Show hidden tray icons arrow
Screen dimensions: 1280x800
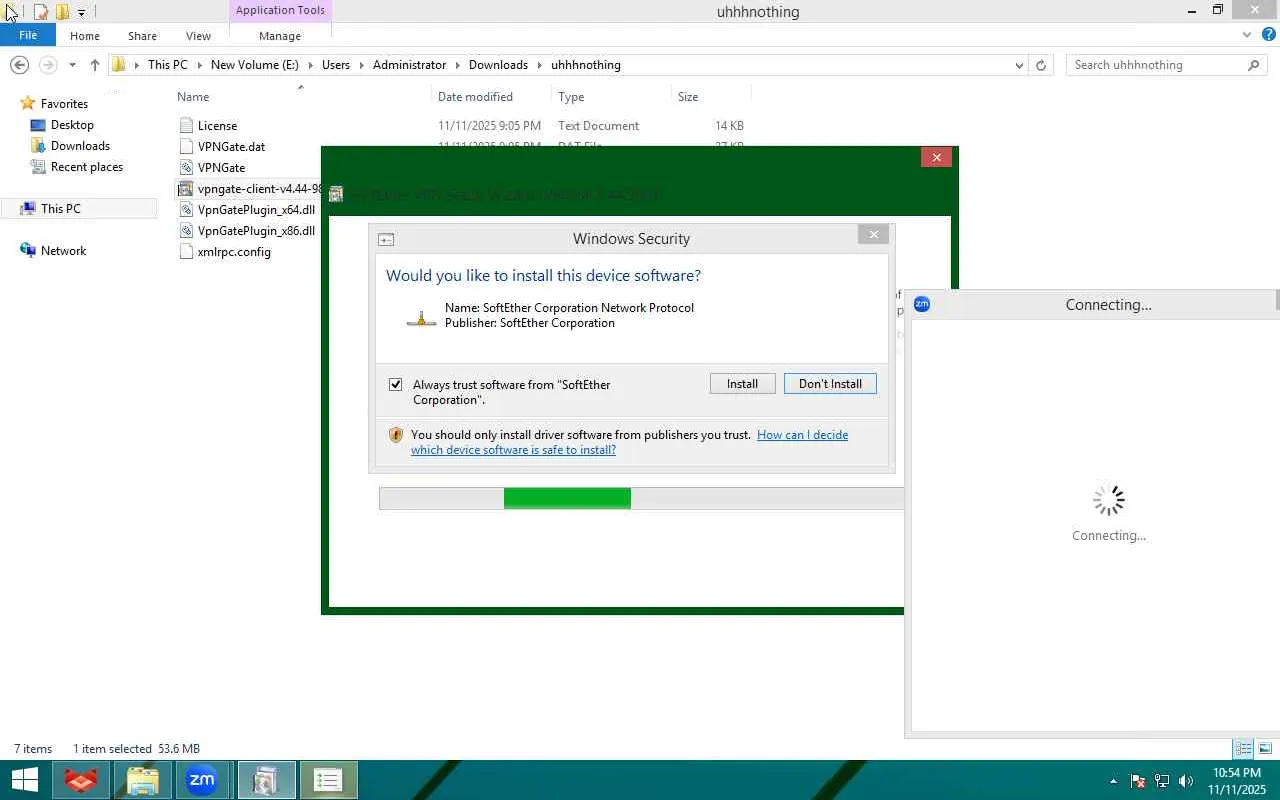click(1113, 781)
